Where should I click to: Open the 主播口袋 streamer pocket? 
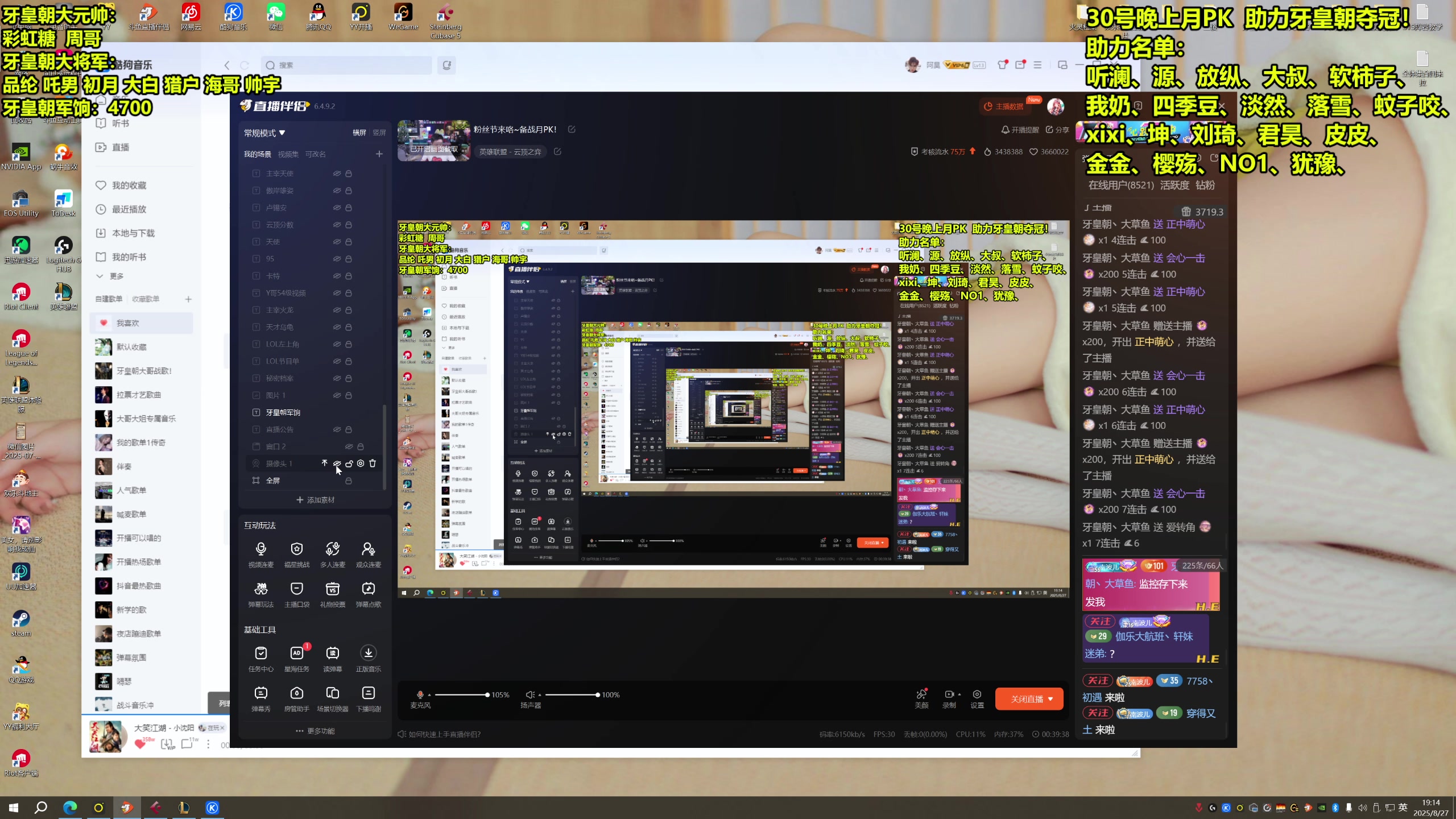[x=296, y=594]
